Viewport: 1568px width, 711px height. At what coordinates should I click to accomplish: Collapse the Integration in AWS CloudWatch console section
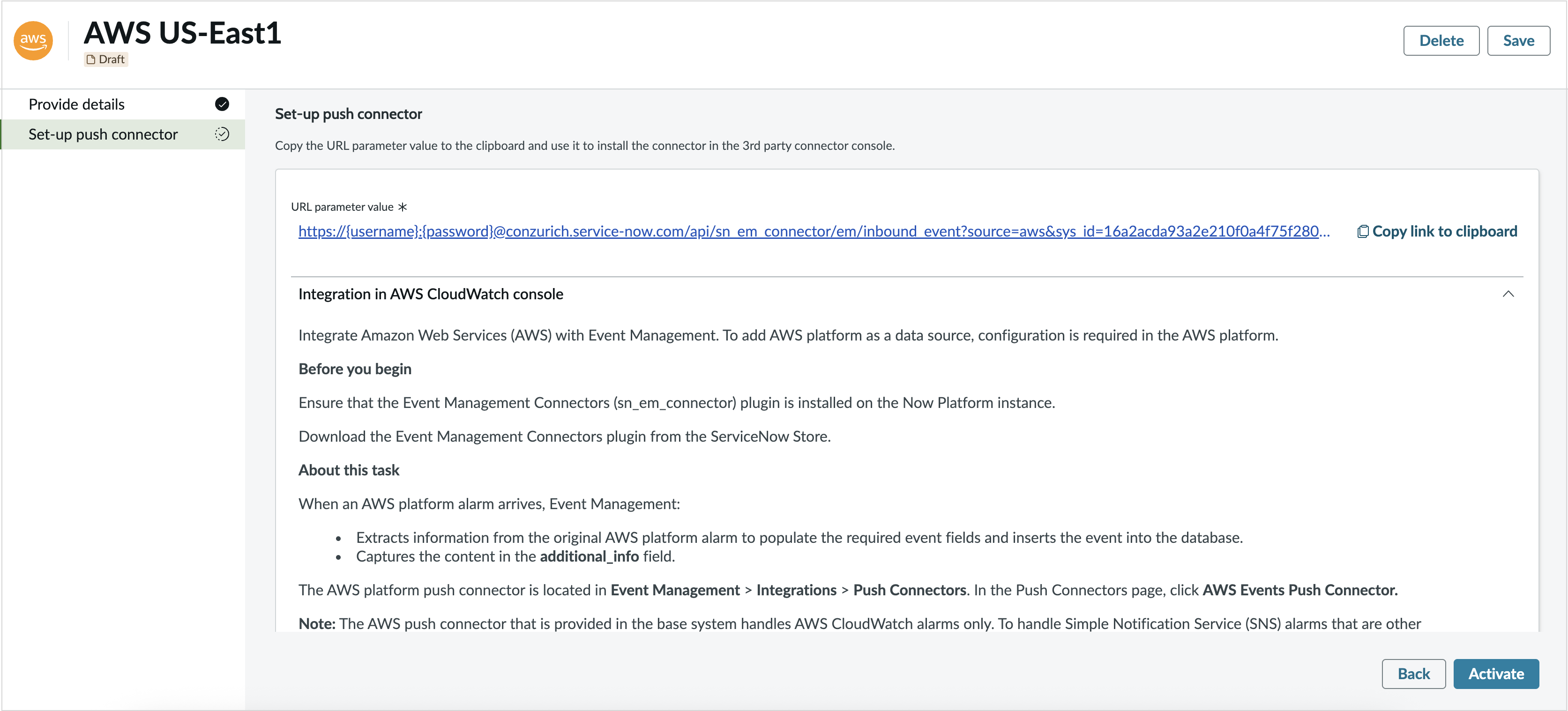[x=1508, y=294]
